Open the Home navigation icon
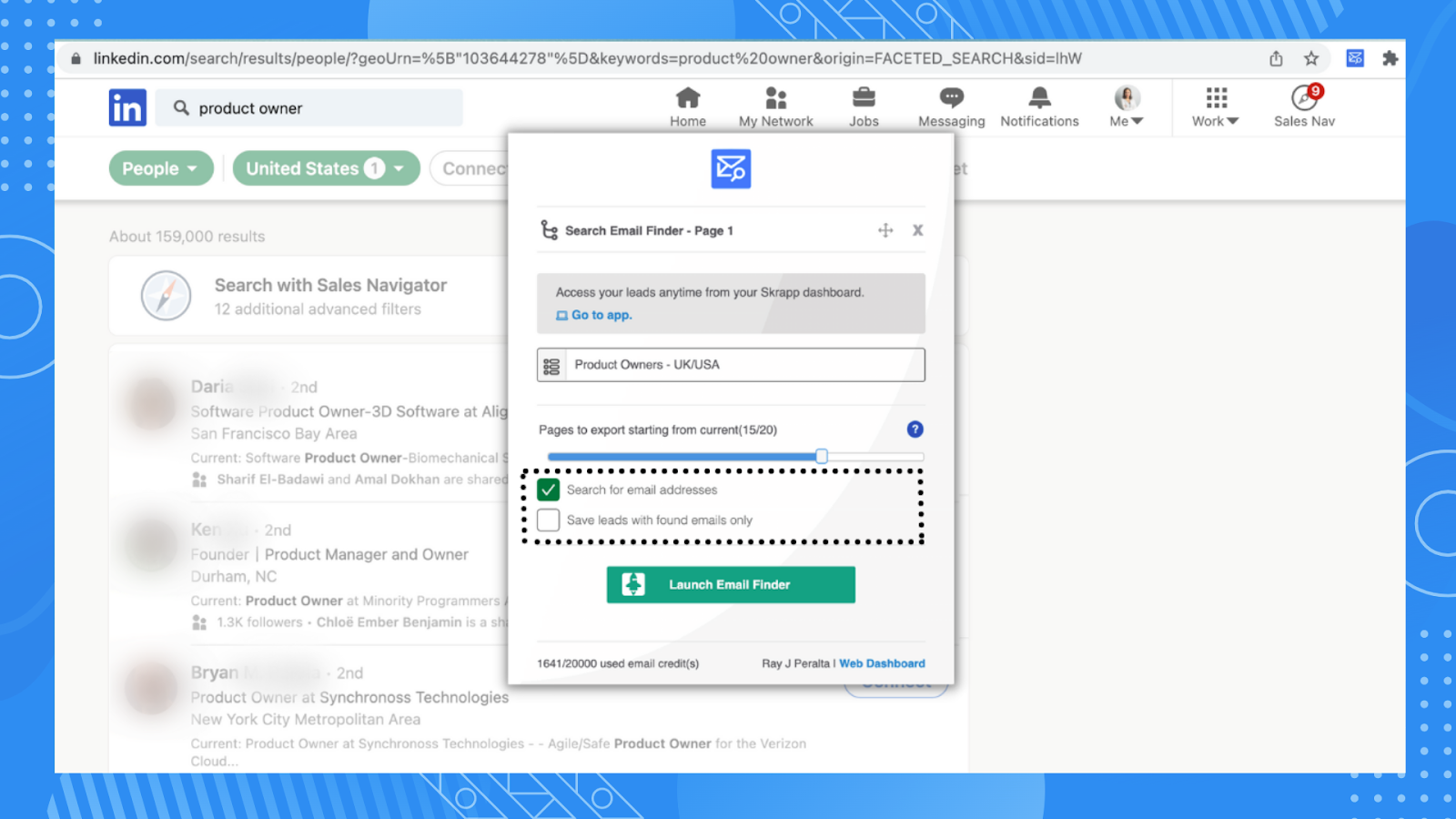This screenshot has width=1456, height=819. coord(688,97)
